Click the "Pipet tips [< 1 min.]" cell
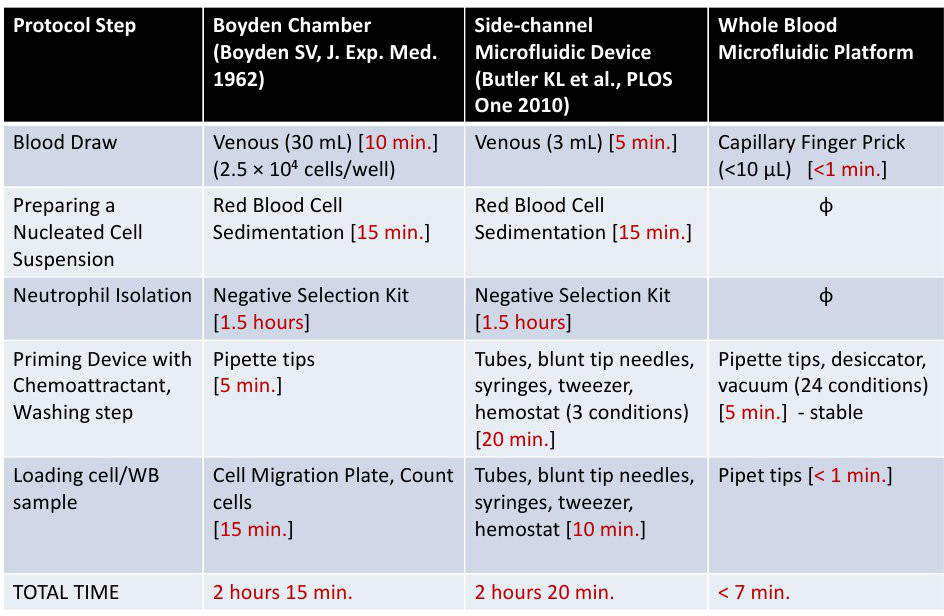The image size is (944, 616). point(805,476)
